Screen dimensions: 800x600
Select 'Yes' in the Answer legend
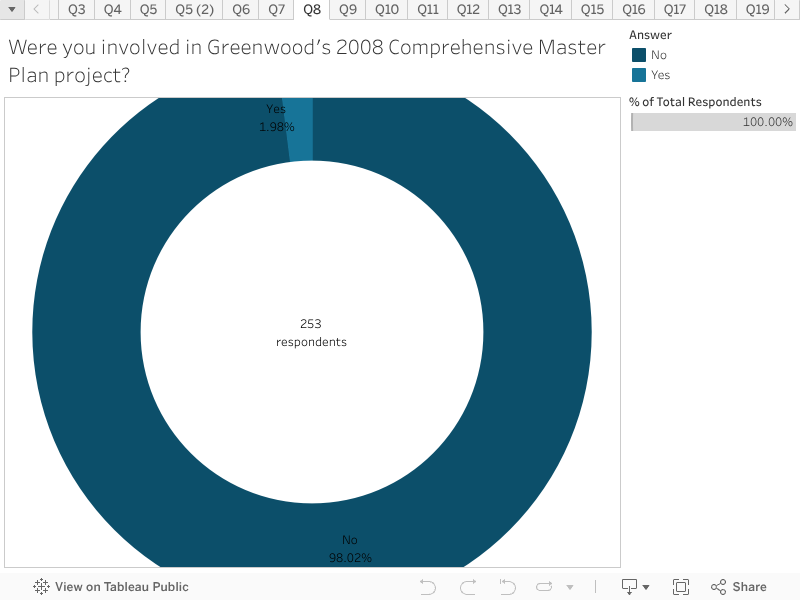[x=660, y=75]
